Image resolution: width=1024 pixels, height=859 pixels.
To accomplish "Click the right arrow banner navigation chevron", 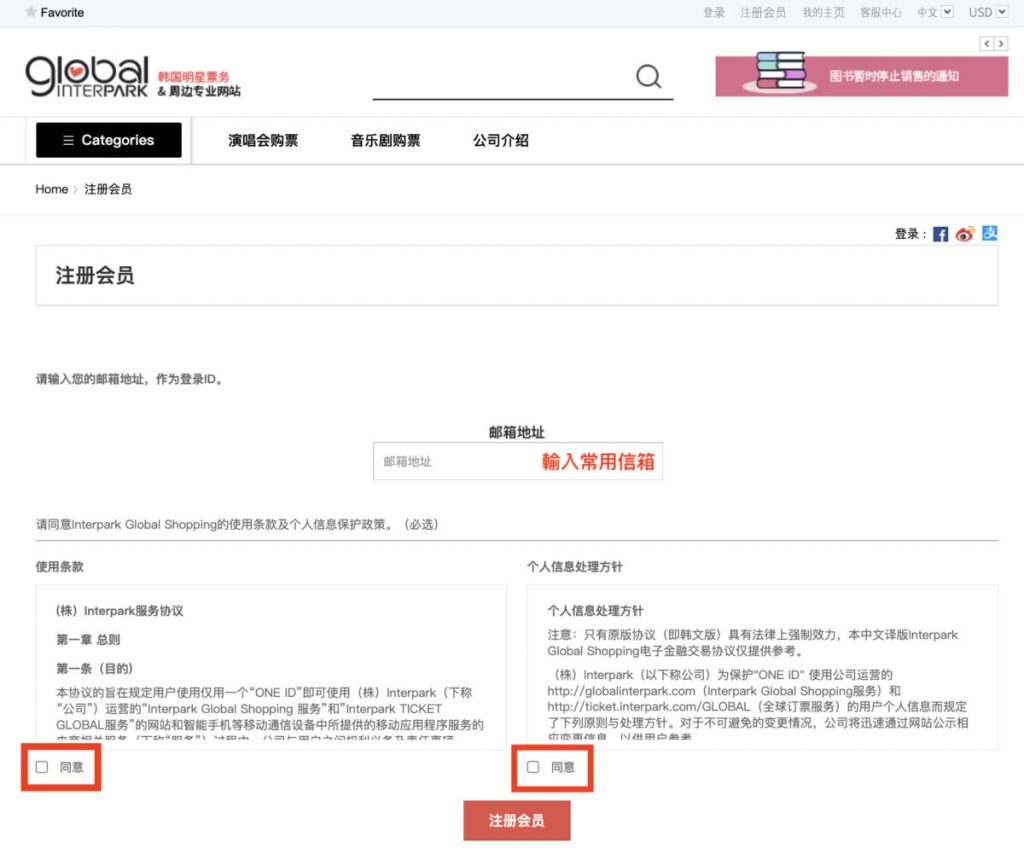I will [x=1001, y=44].
